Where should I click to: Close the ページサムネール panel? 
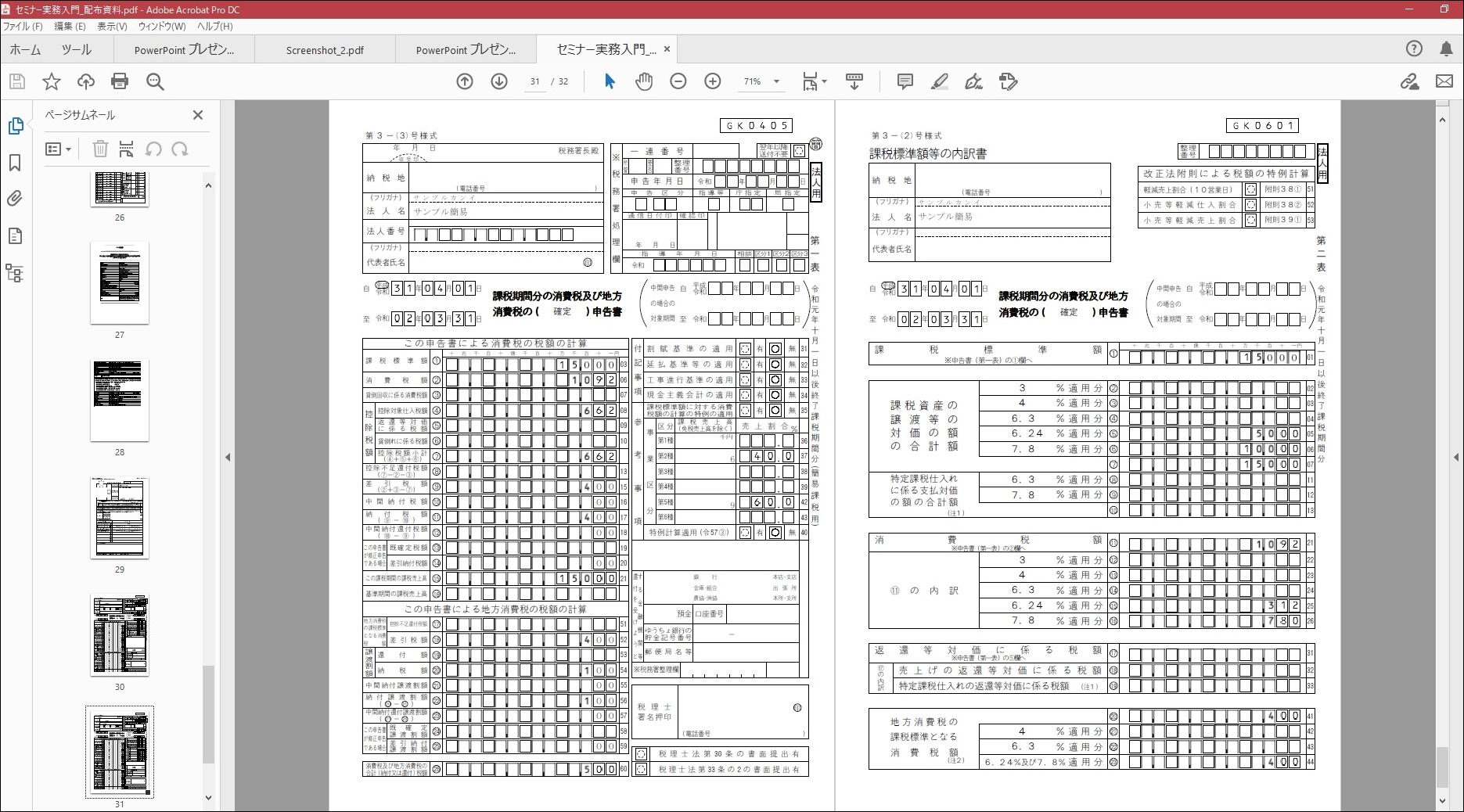click(198, 115)
